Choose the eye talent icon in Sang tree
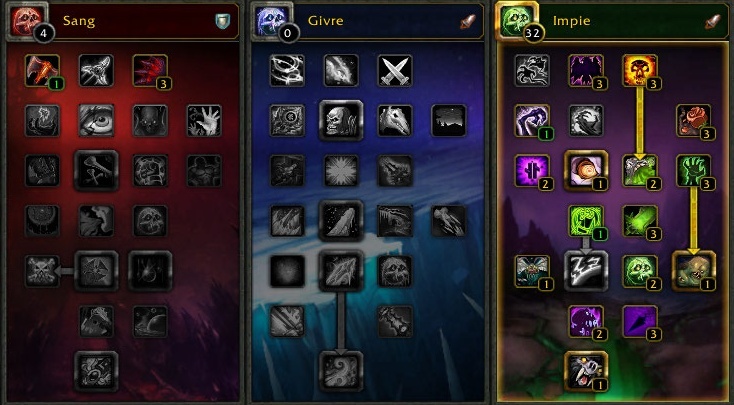 point(96,121)
